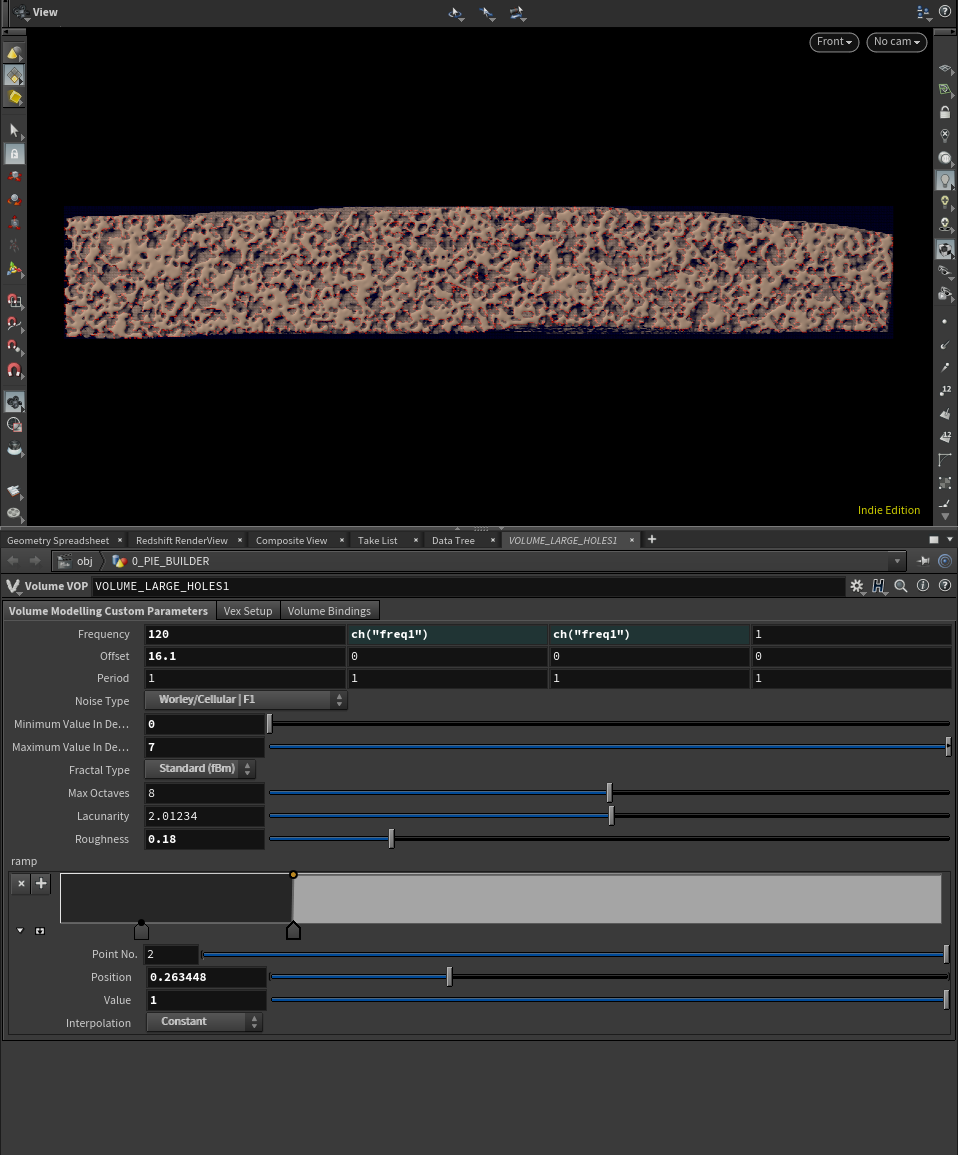
Task: Open the Noise Type dropdown menu
Action: (246, 700)
